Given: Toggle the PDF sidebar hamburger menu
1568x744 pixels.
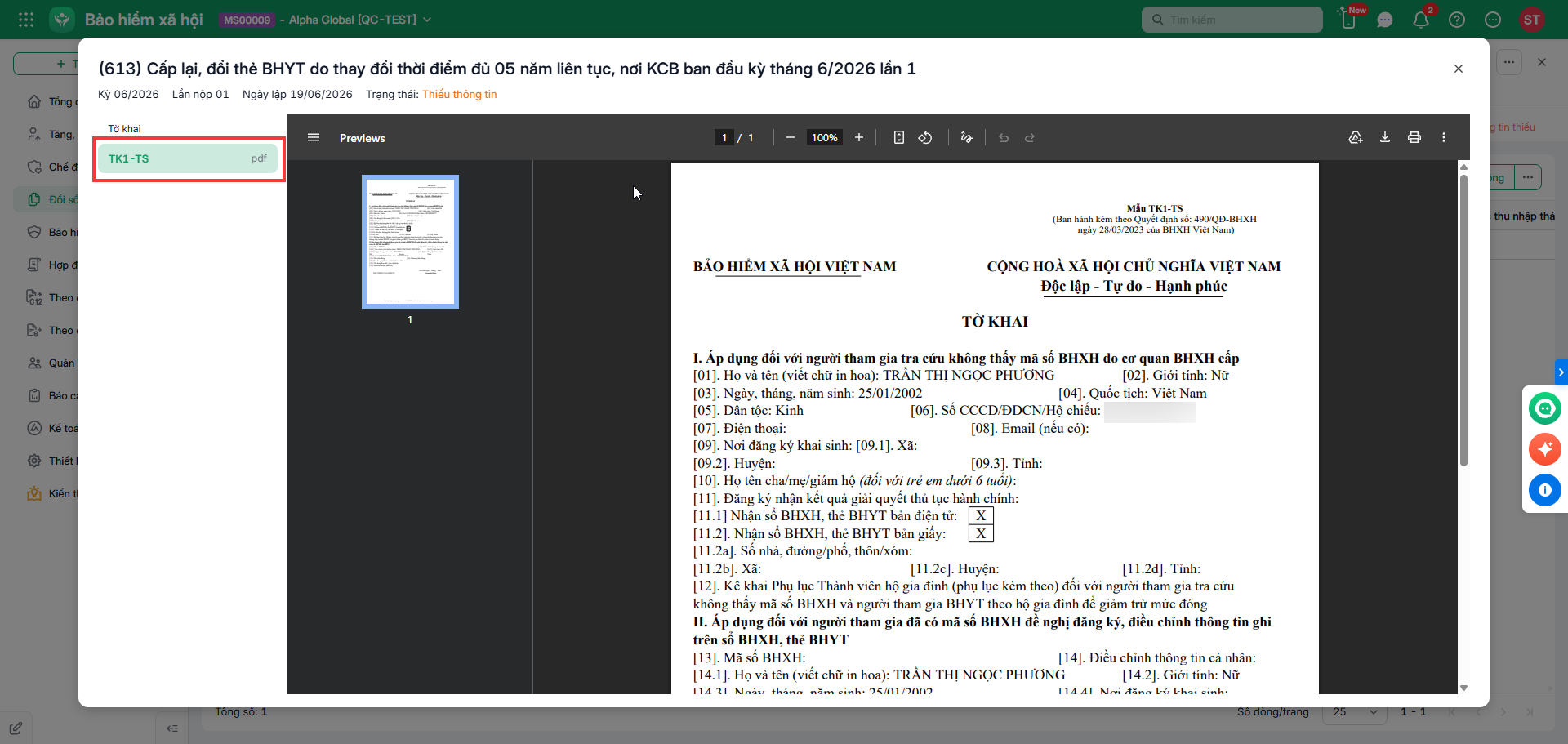Looking at the screenshot, I should [314, 138].
